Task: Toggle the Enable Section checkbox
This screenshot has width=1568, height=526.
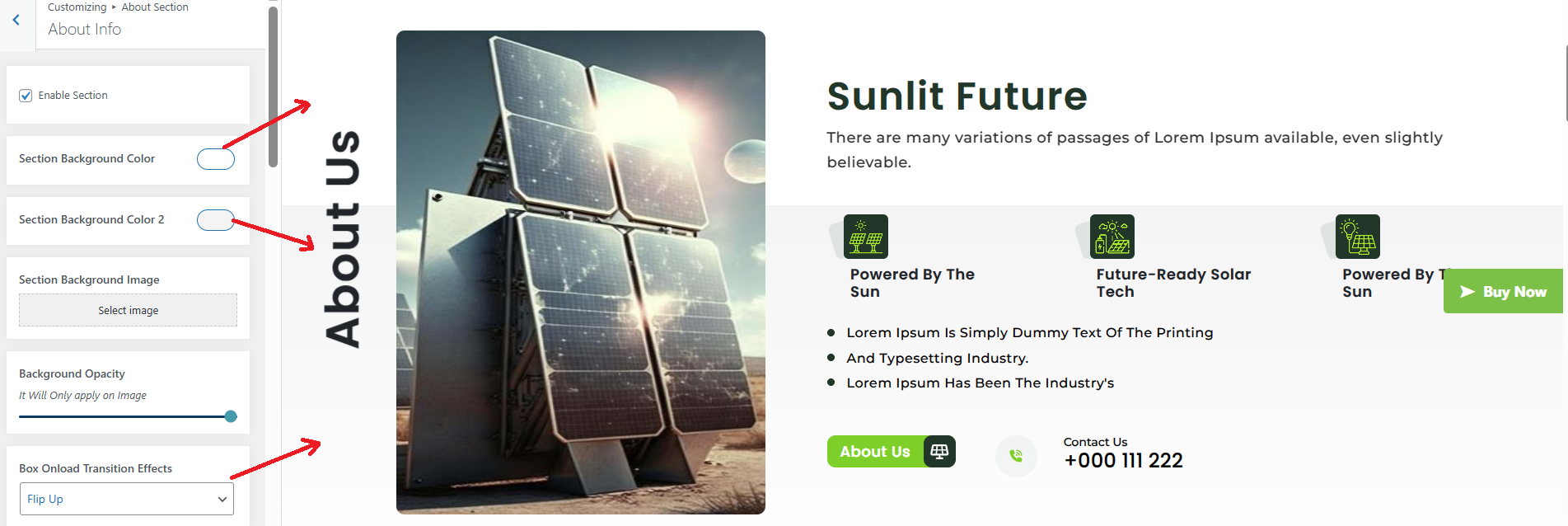Action: pos(26,96)
